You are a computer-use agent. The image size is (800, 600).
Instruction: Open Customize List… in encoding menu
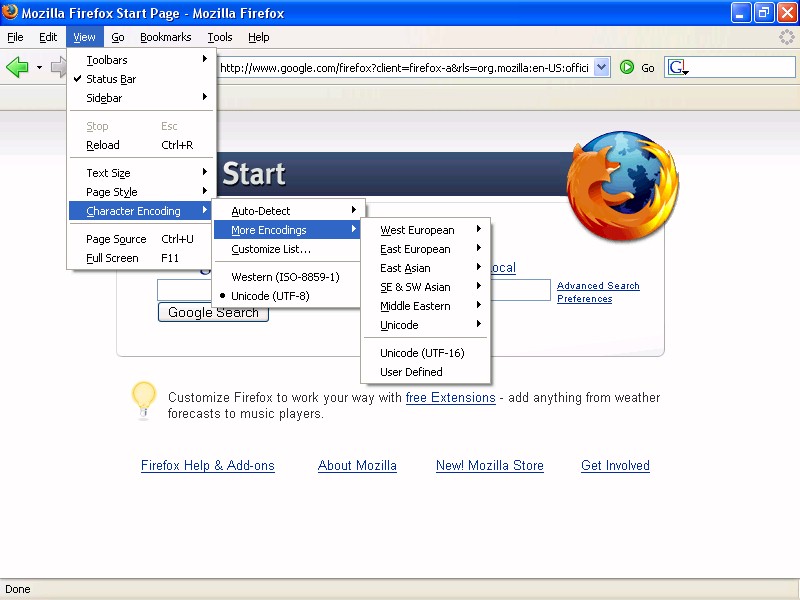(287, 249)
